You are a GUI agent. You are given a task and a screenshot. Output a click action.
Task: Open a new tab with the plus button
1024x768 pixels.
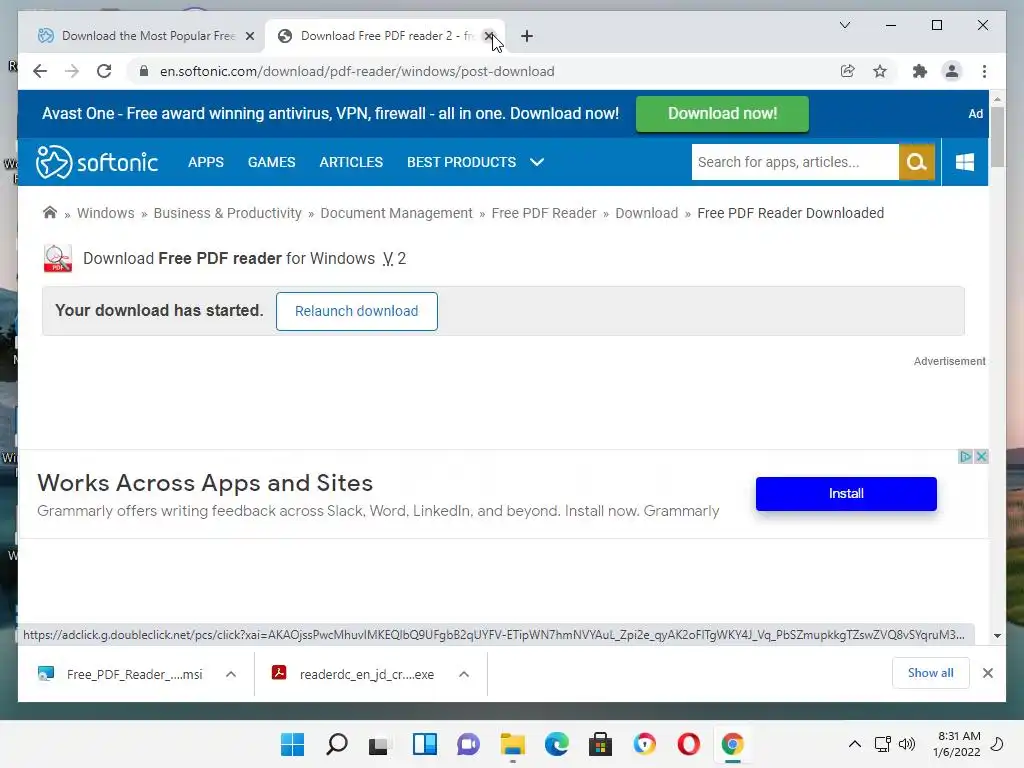pyautogui.click(x=527, y=36)
